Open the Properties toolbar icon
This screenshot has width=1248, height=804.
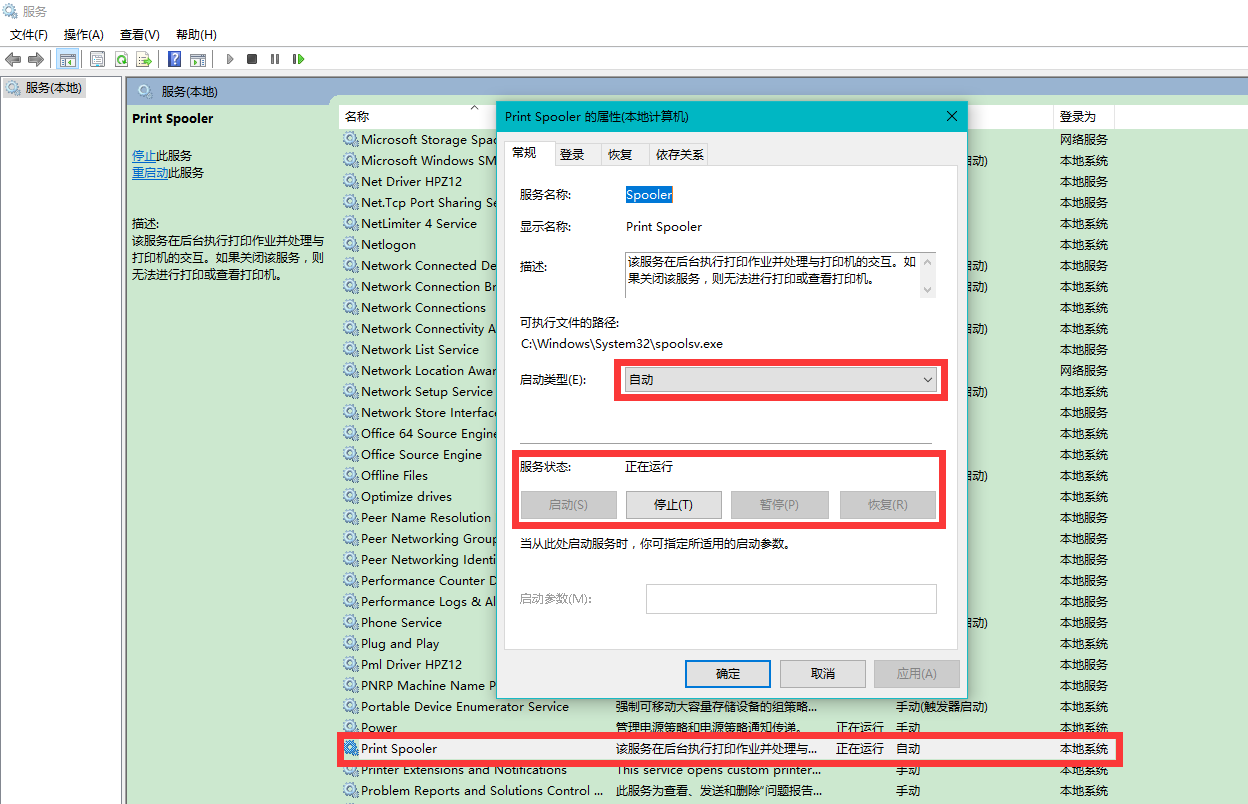(98, 59)
